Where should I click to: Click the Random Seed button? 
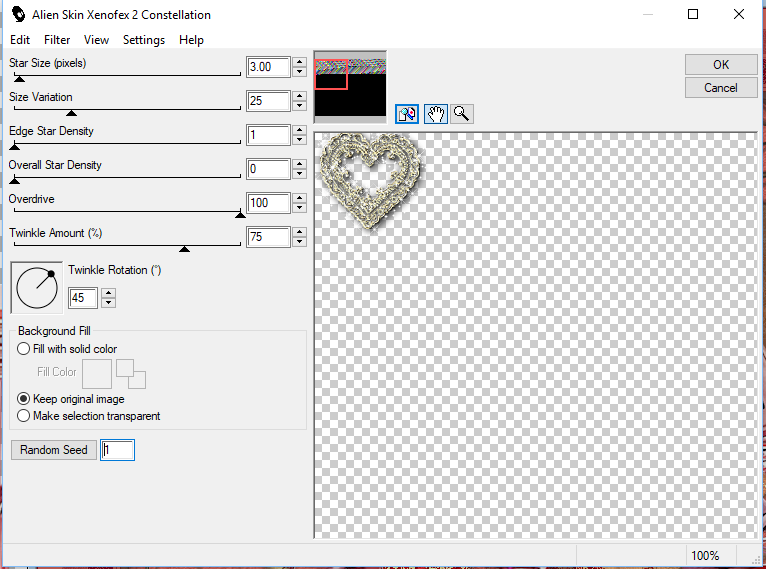pyautogui.click(x=54, y=450)
